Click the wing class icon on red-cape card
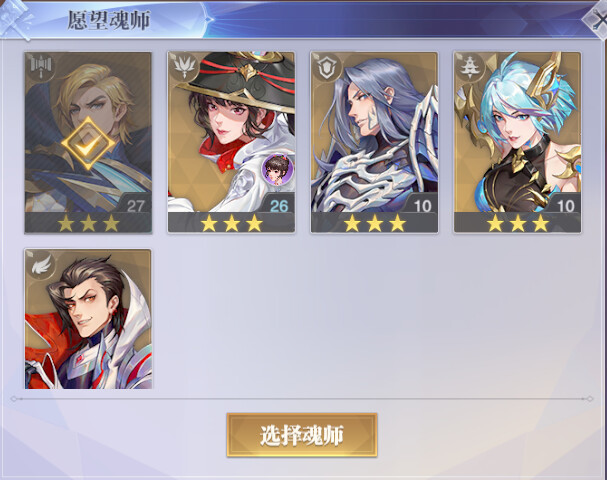 click(41, 264)
